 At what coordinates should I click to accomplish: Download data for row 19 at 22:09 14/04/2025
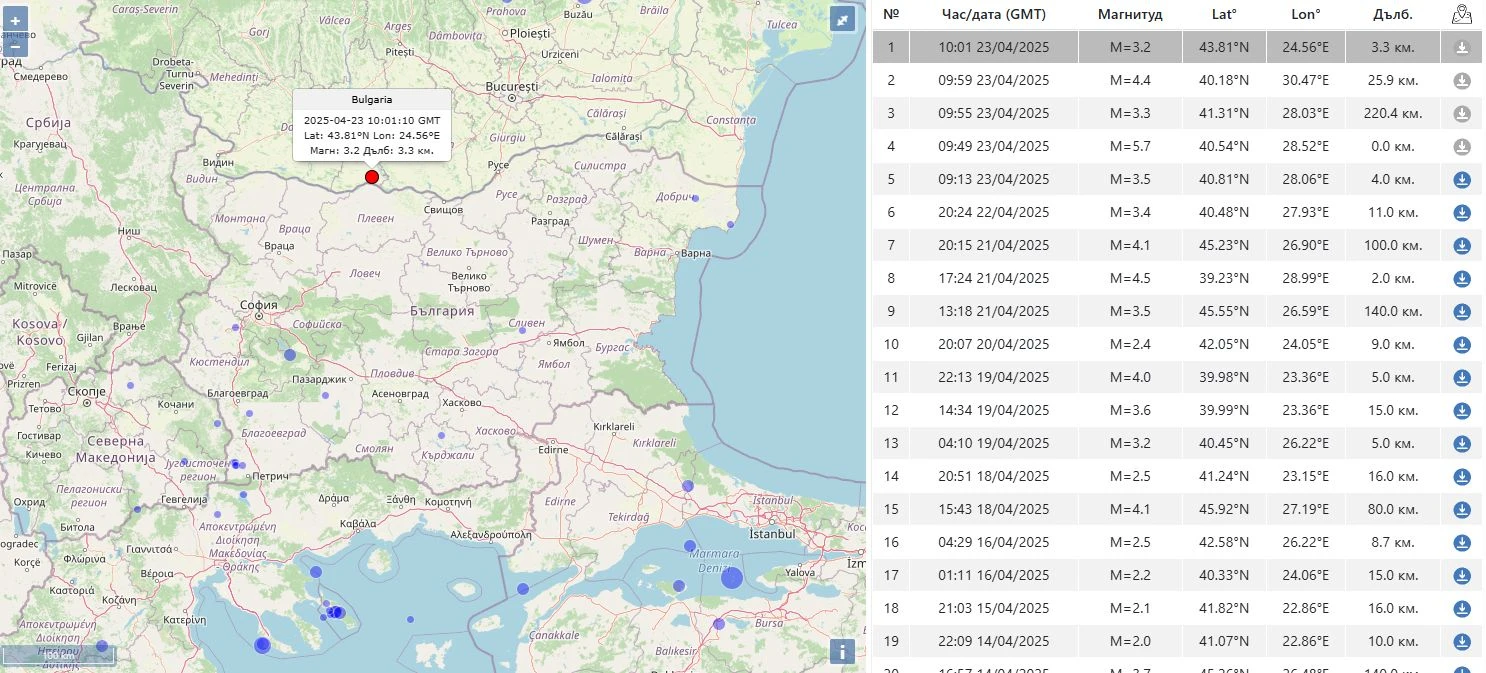[x=1462, y=642]
